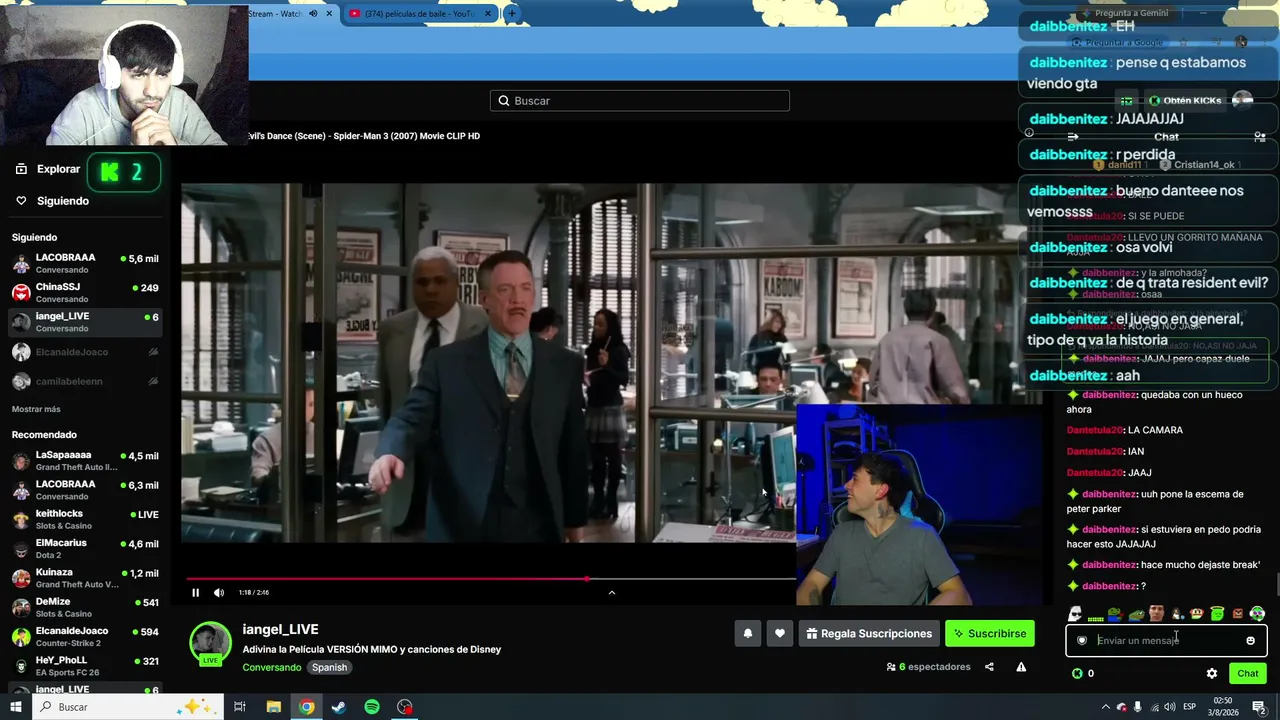Select offline channel ElcanaldeJoaco under Siguiendo

point(85,352)
